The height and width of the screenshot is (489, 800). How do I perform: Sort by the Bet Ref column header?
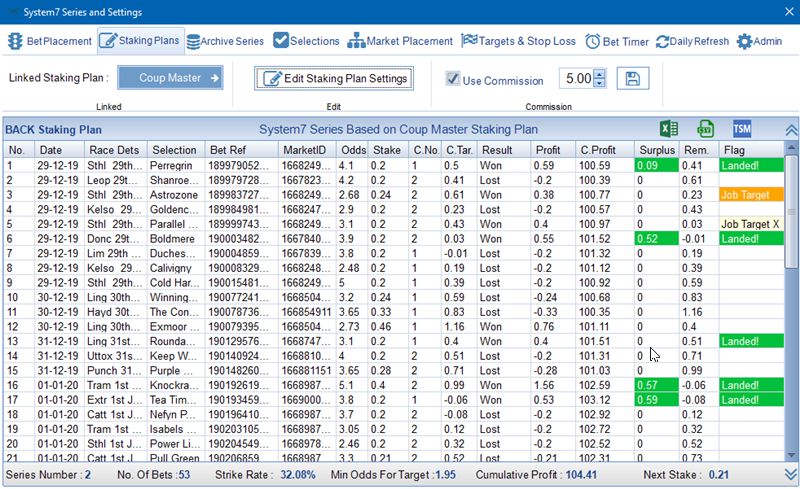pyautogui.click(x=241, y=150)
